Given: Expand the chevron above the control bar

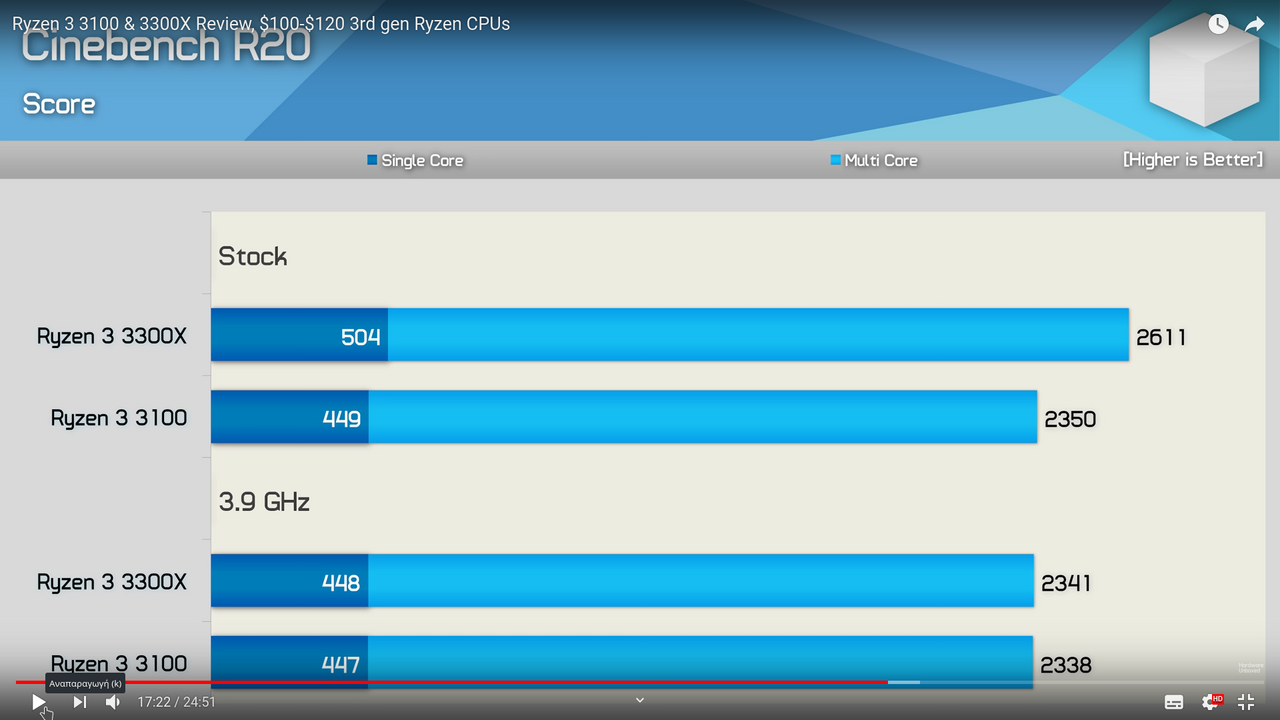Looking at the screenshot, I should click(x=640, y=700).
